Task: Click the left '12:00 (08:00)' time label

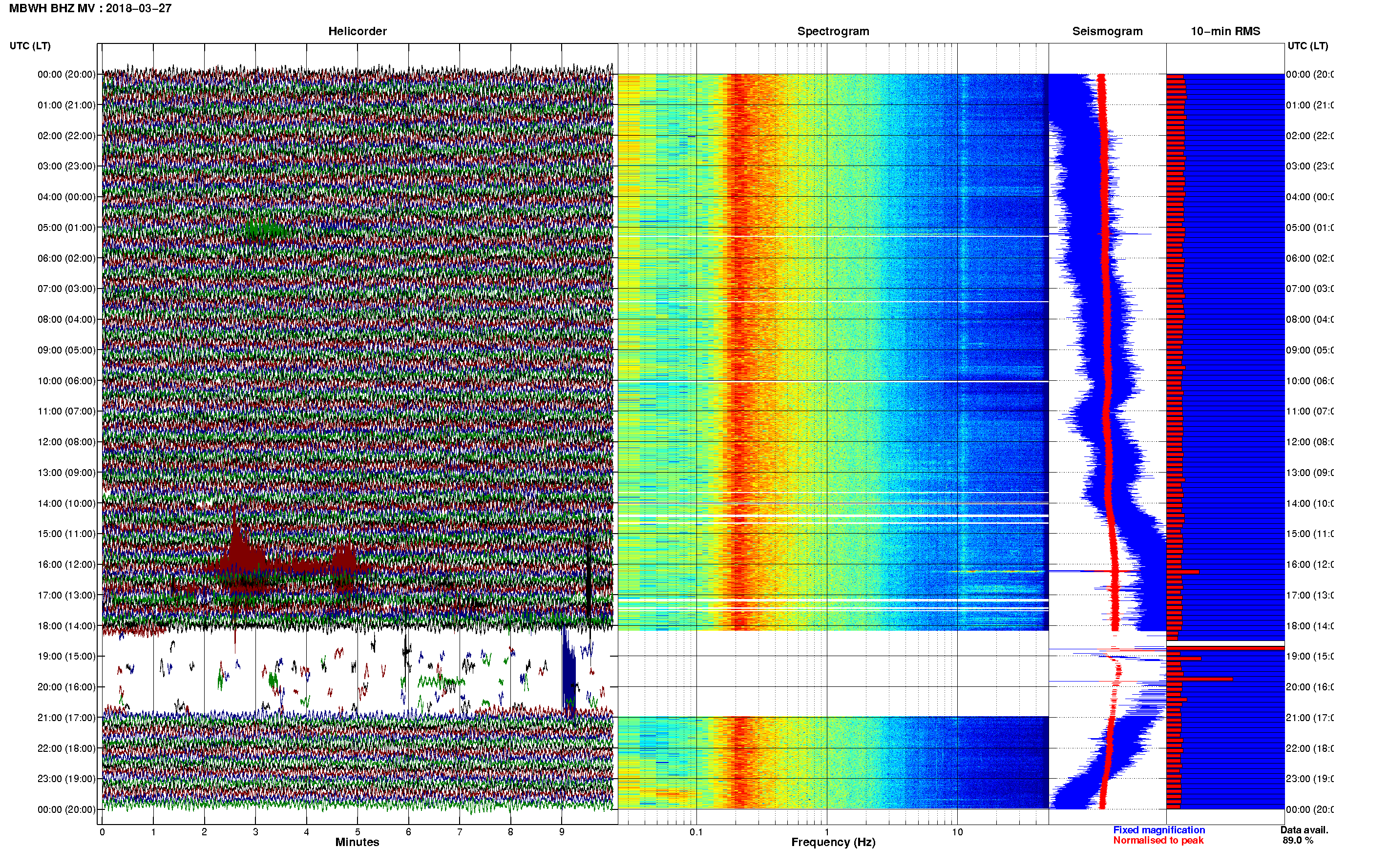Action: pyautogui.click(x=66, y=442)
